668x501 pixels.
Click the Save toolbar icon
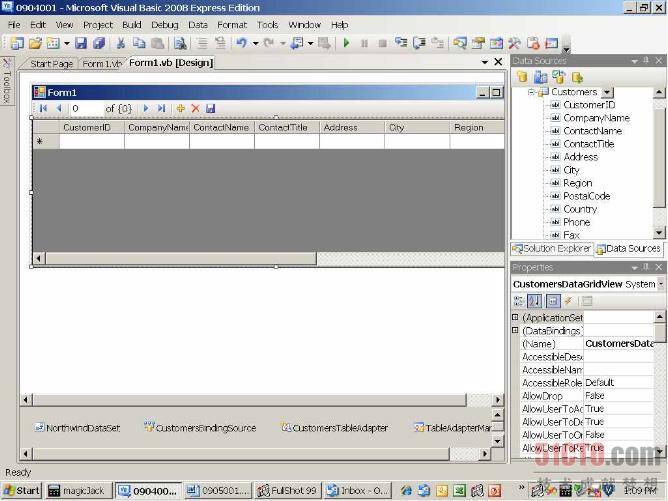click(81, 43)
